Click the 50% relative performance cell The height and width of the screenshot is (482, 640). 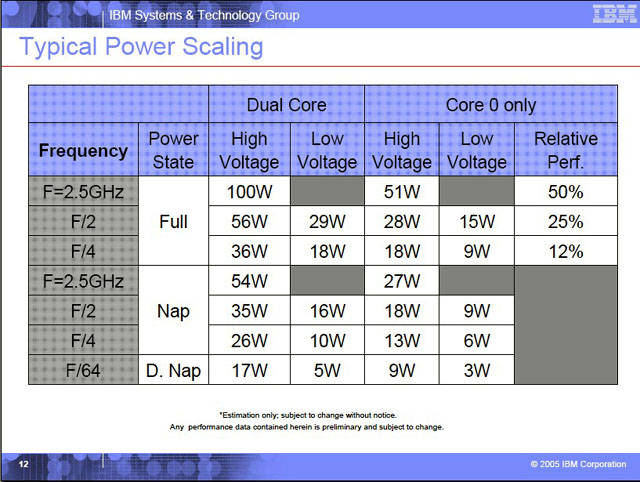[x=565, y=192]
